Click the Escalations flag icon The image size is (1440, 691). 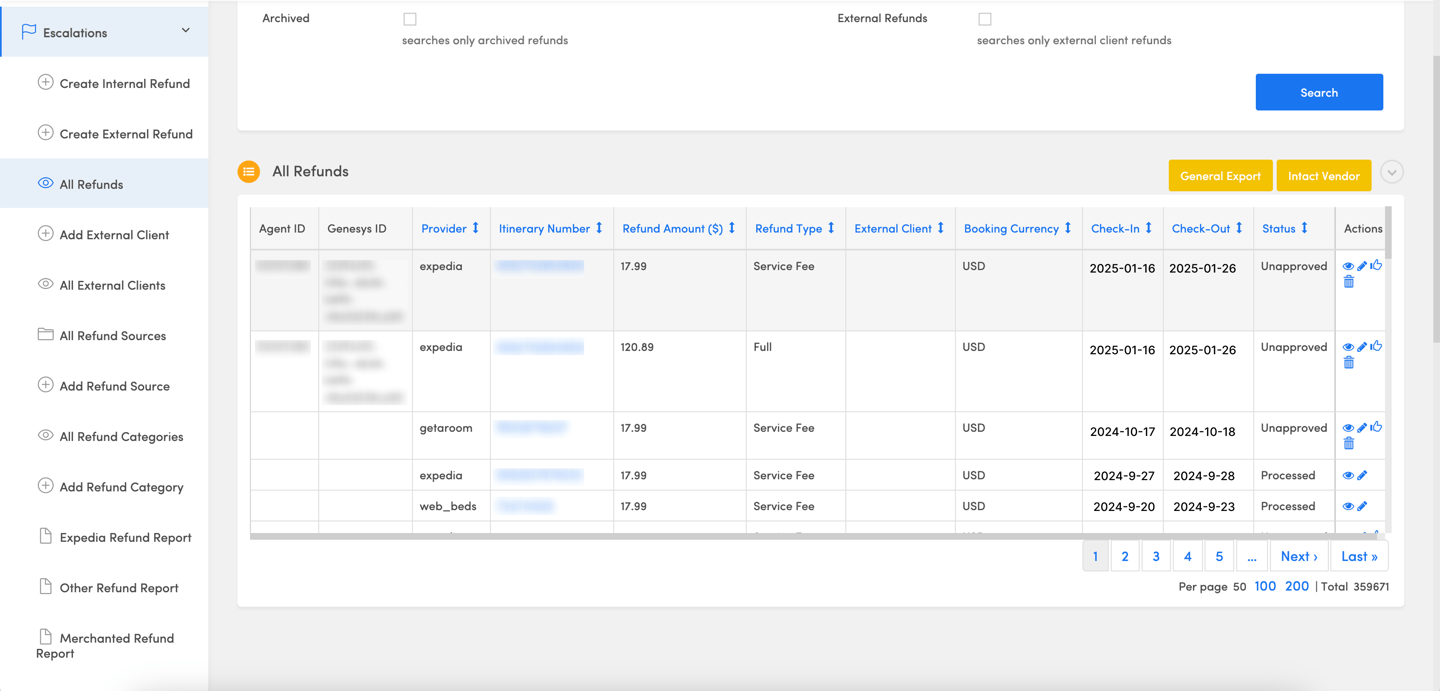click(29, 32)
